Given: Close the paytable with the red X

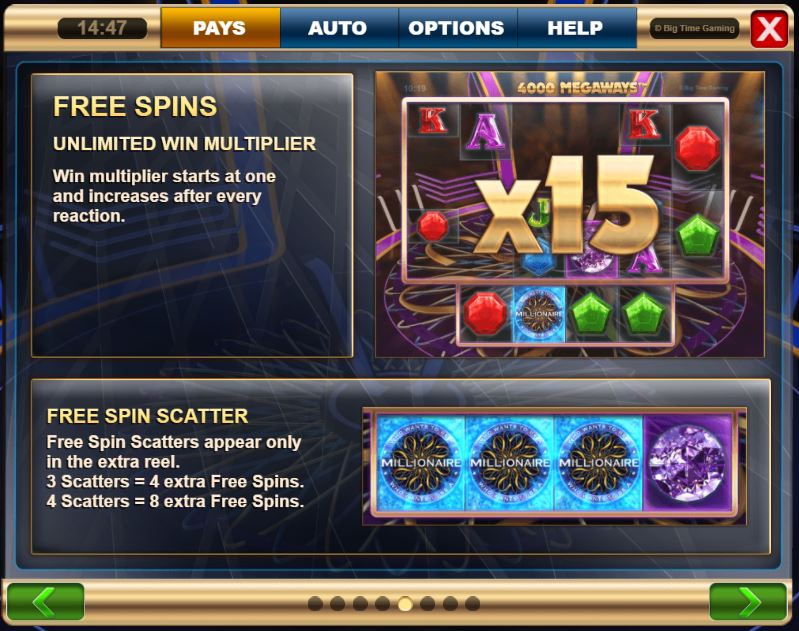Looking at the screenshot, I should 769,28.
